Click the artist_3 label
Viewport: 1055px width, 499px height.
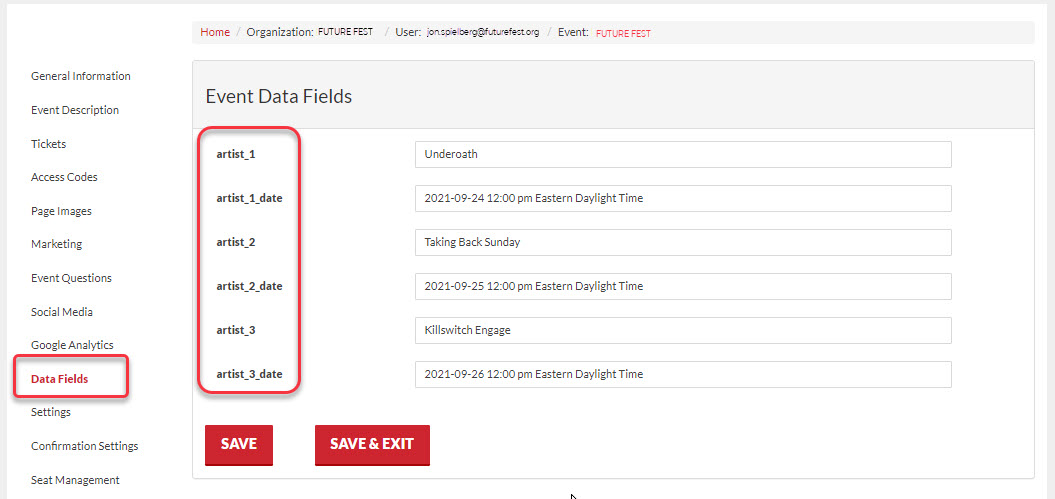click(x=235, y=330)
